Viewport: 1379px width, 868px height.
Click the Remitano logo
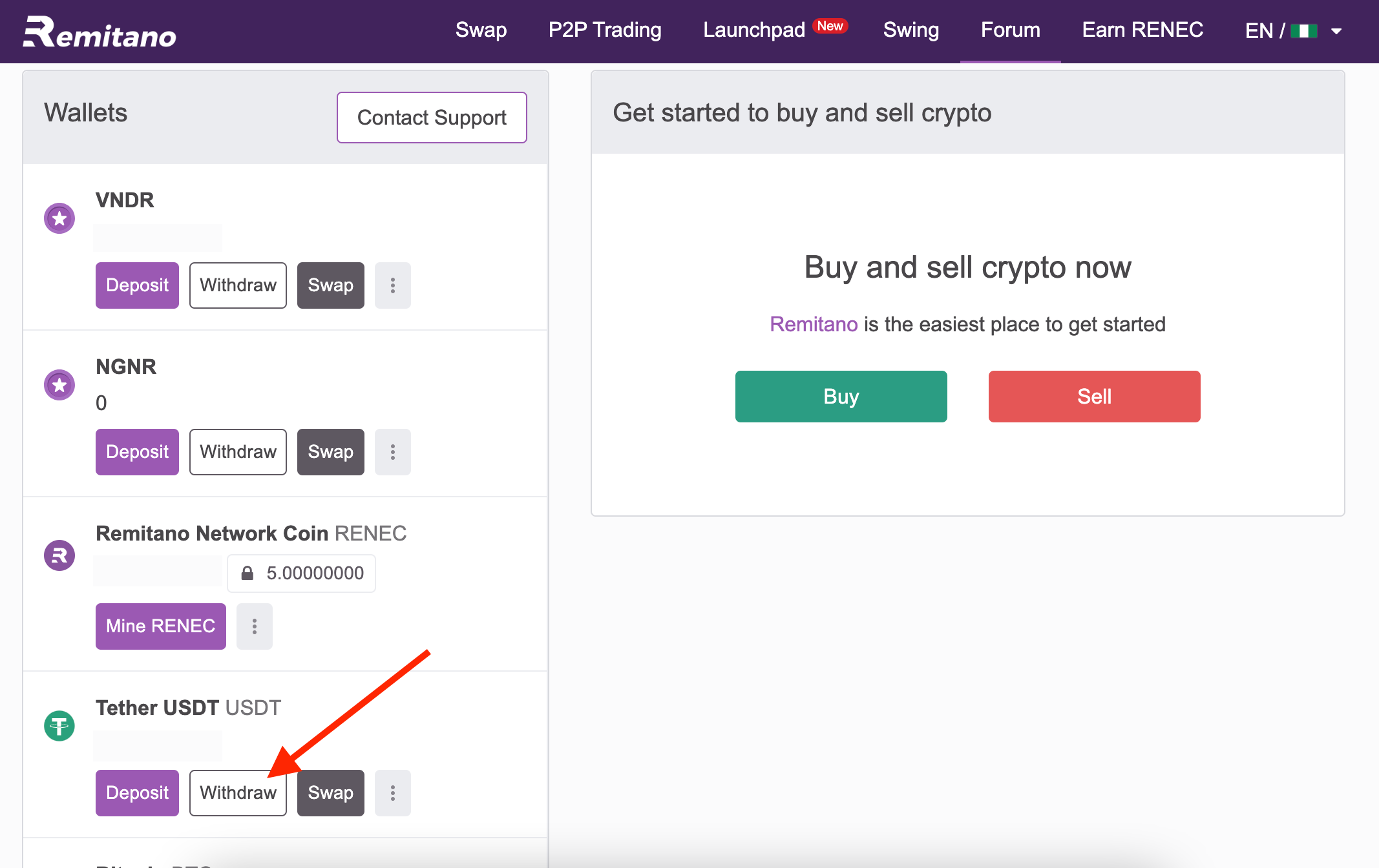point(100,32)
